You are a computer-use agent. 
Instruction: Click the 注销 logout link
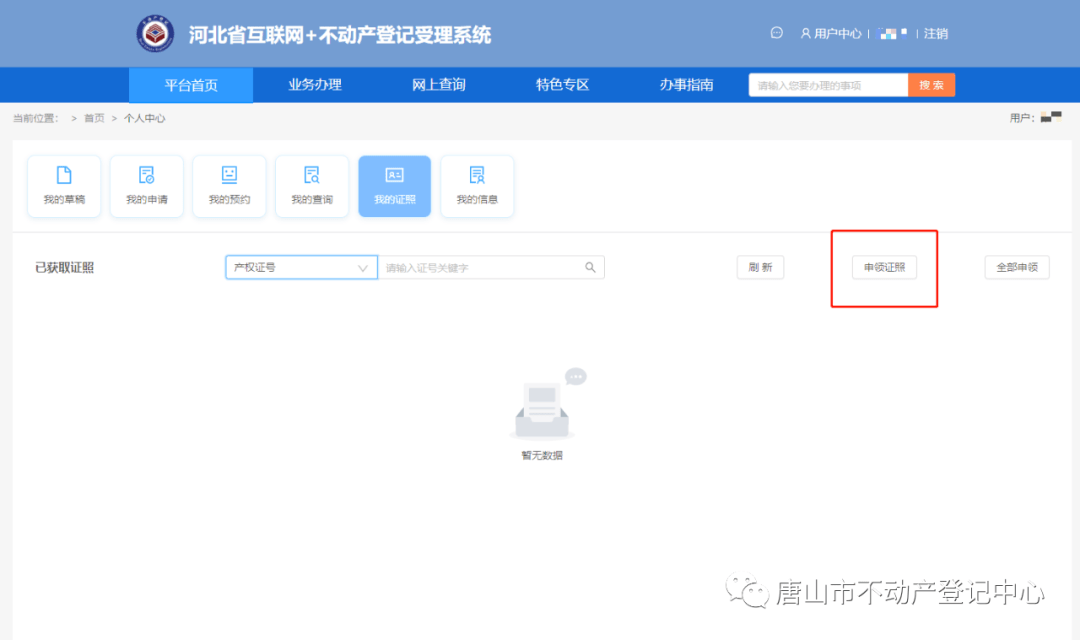(935, 33)
